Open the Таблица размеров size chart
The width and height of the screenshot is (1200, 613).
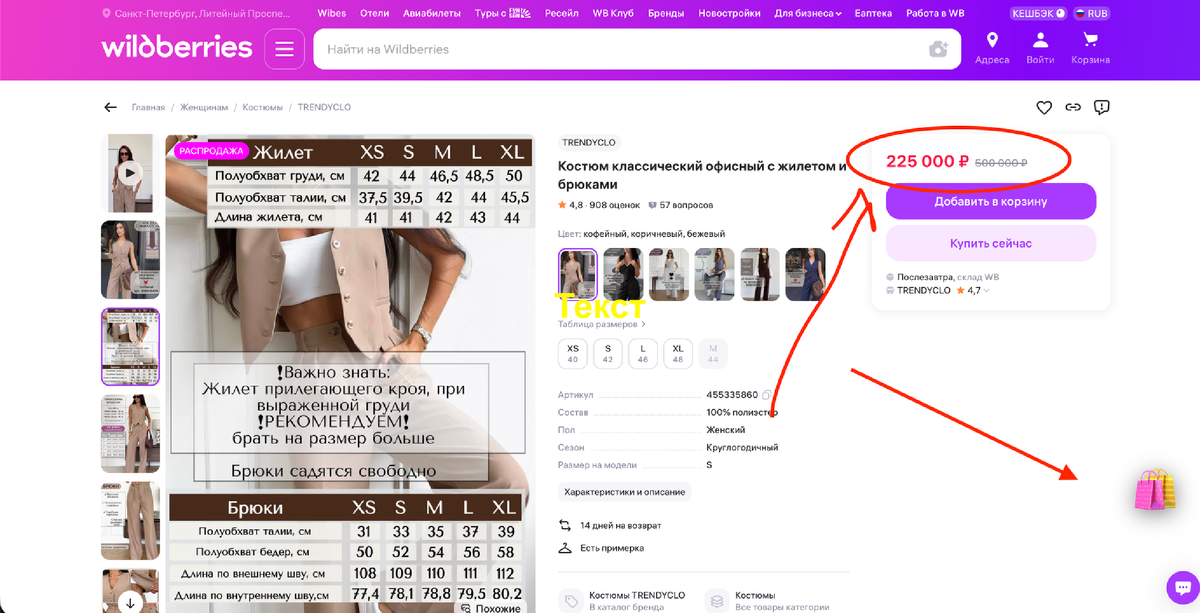coord(602,324)
